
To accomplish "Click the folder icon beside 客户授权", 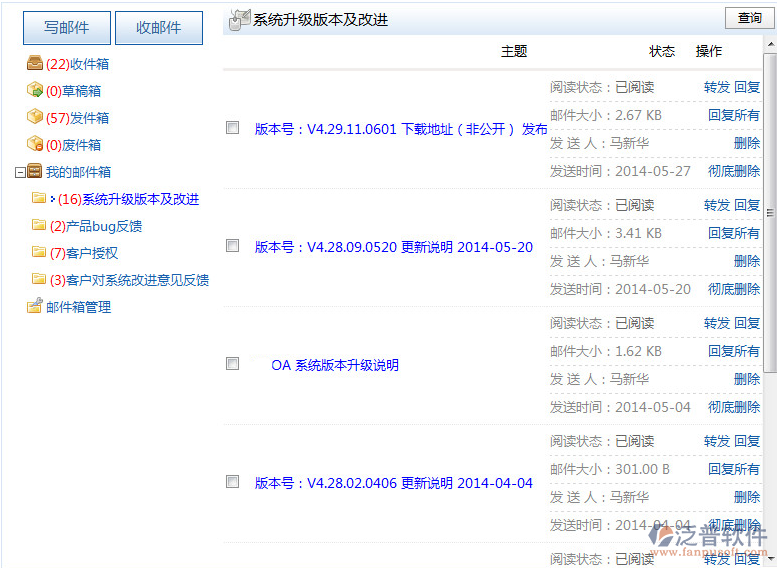I will (x=39, y=253).
